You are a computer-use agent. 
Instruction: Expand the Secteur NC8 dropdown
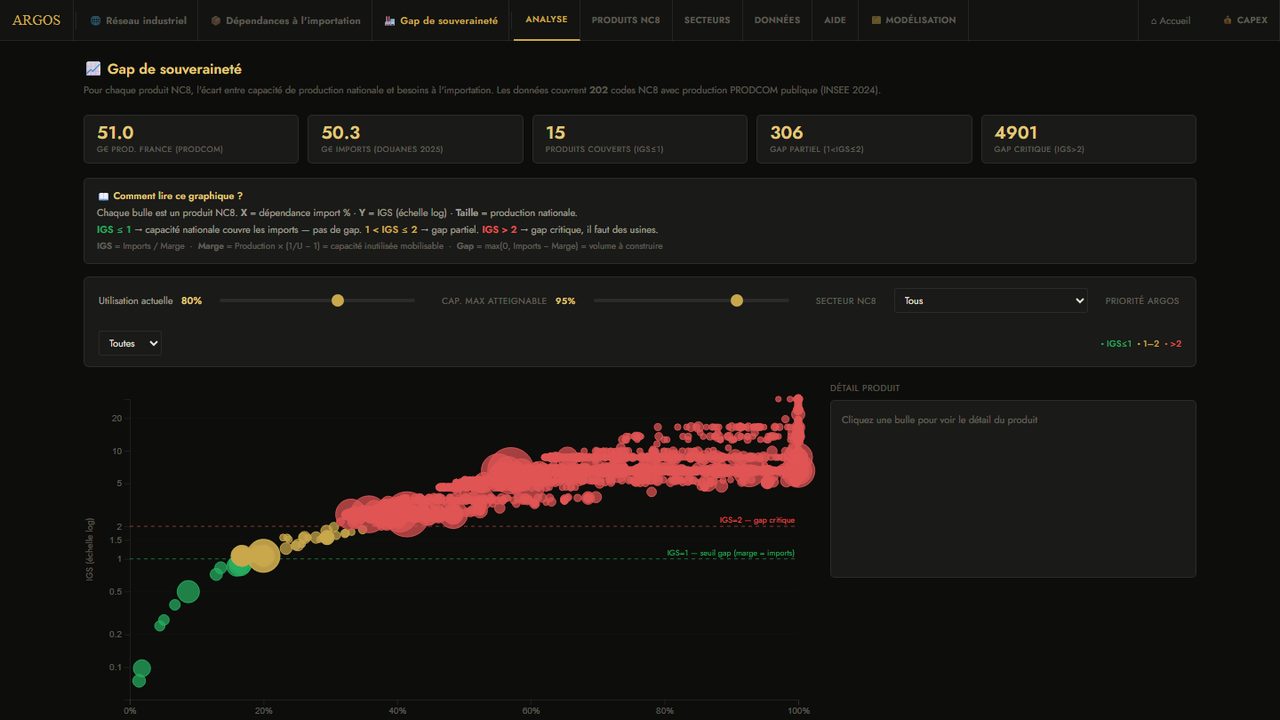991,300
